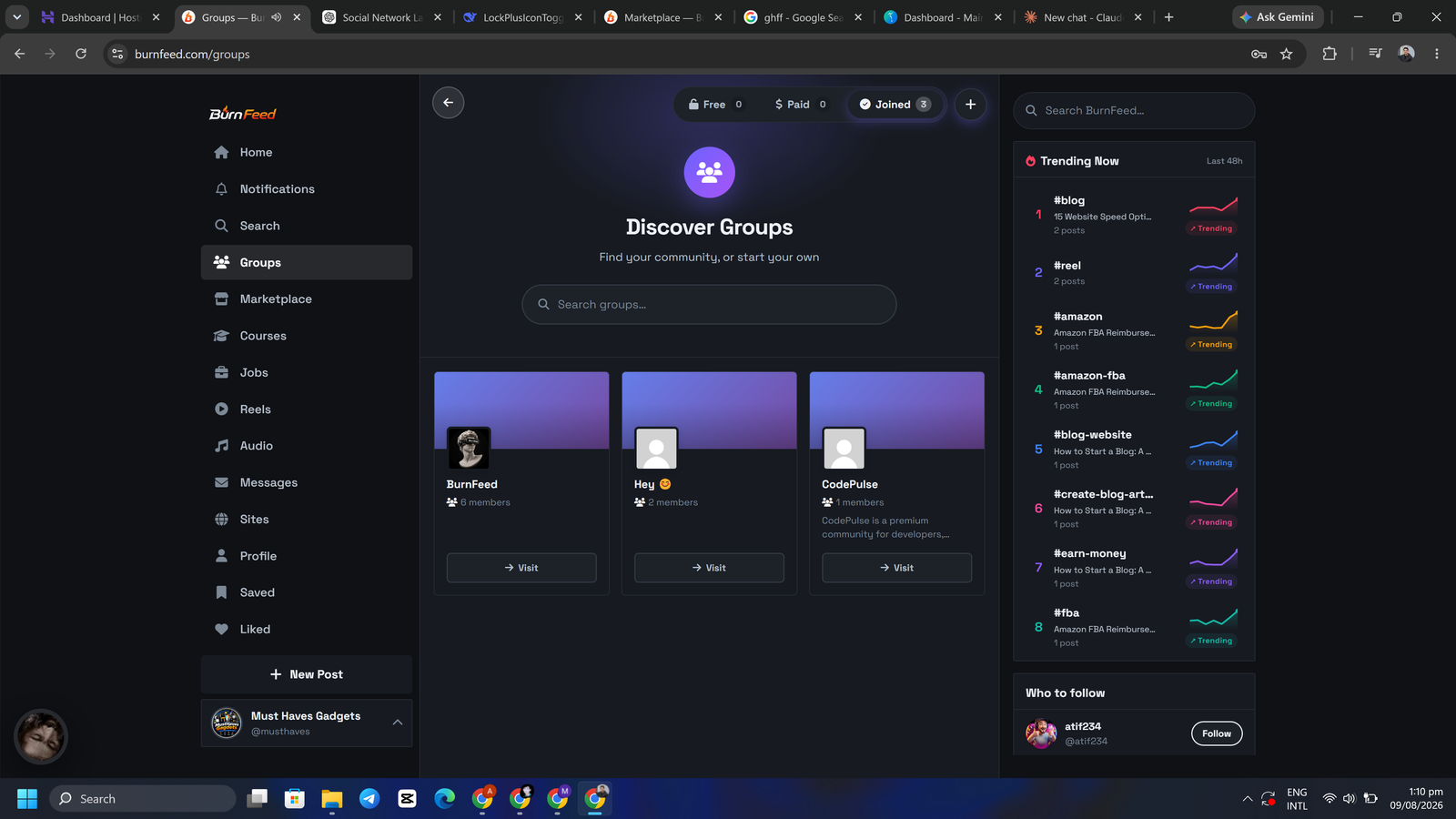Follow atif234
Image resolution: width=1456 pixels, height=819 pixels.
(x=1217, y=733)
